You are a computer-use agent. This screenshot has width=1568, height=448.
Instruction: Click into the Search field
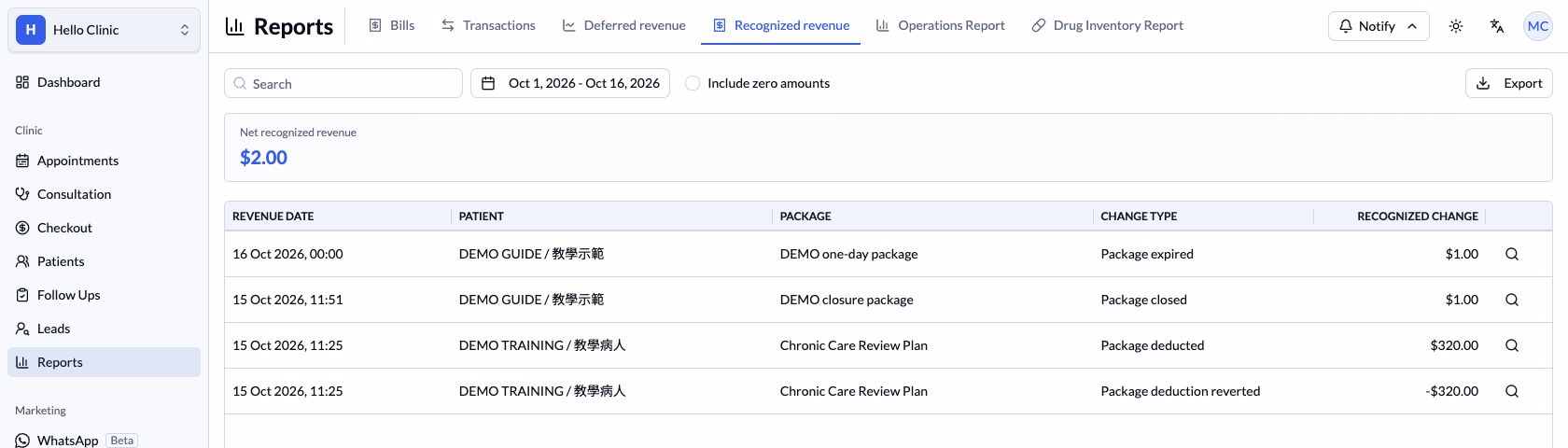point(343,83)
